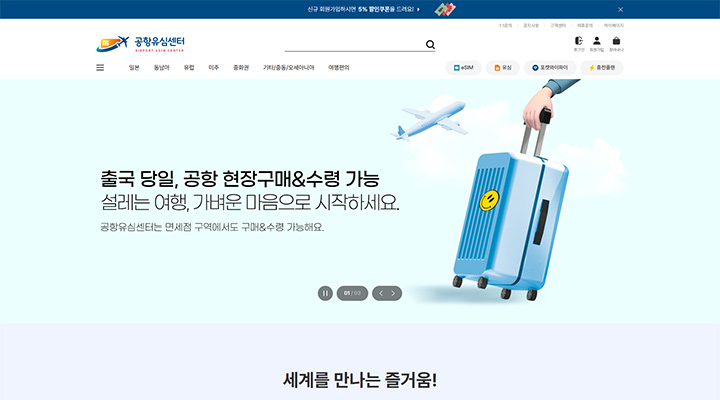This screenshot has height=400, width=720.
Task: Click inside the search input field
Action: (x=354, y=45)
